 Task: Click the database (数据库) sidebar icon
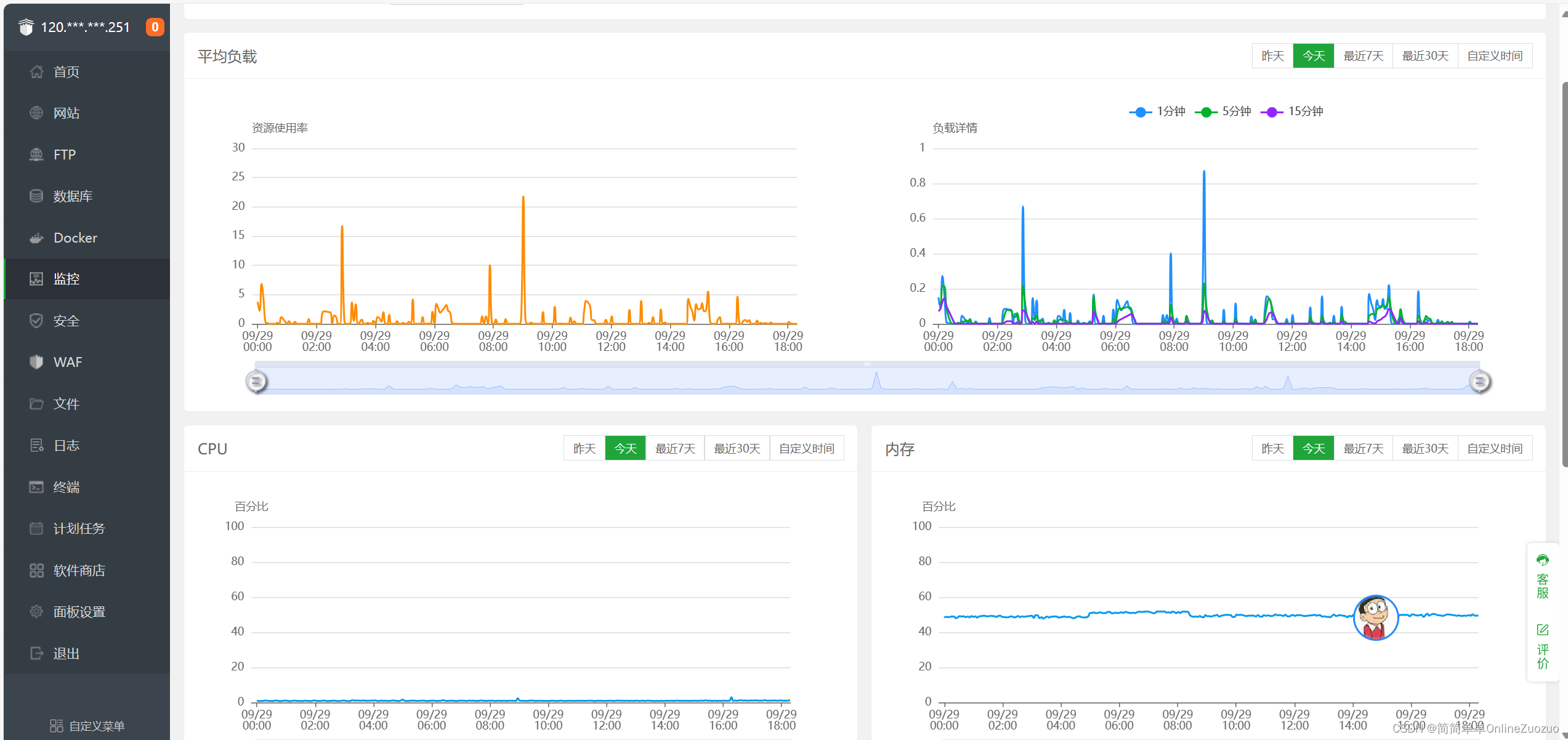click(36, 196)
